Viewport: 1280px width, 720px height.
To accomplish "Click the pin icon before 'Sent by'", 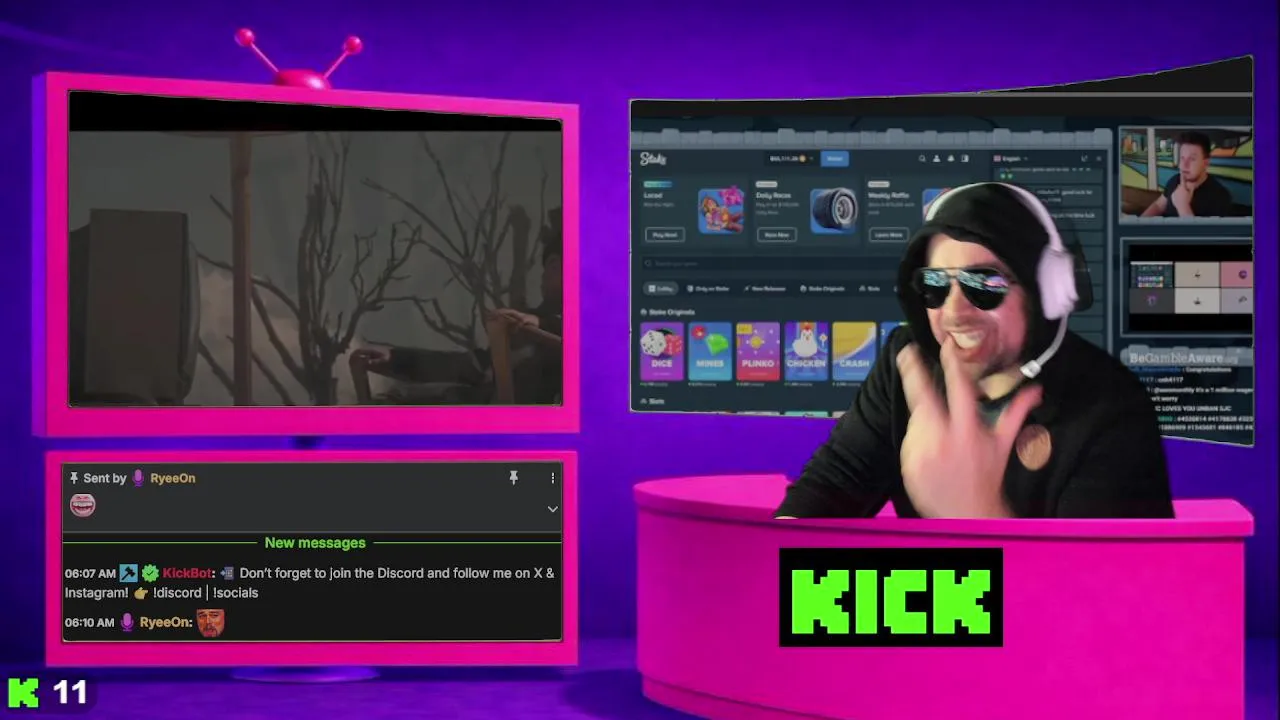I will [74, 478].
